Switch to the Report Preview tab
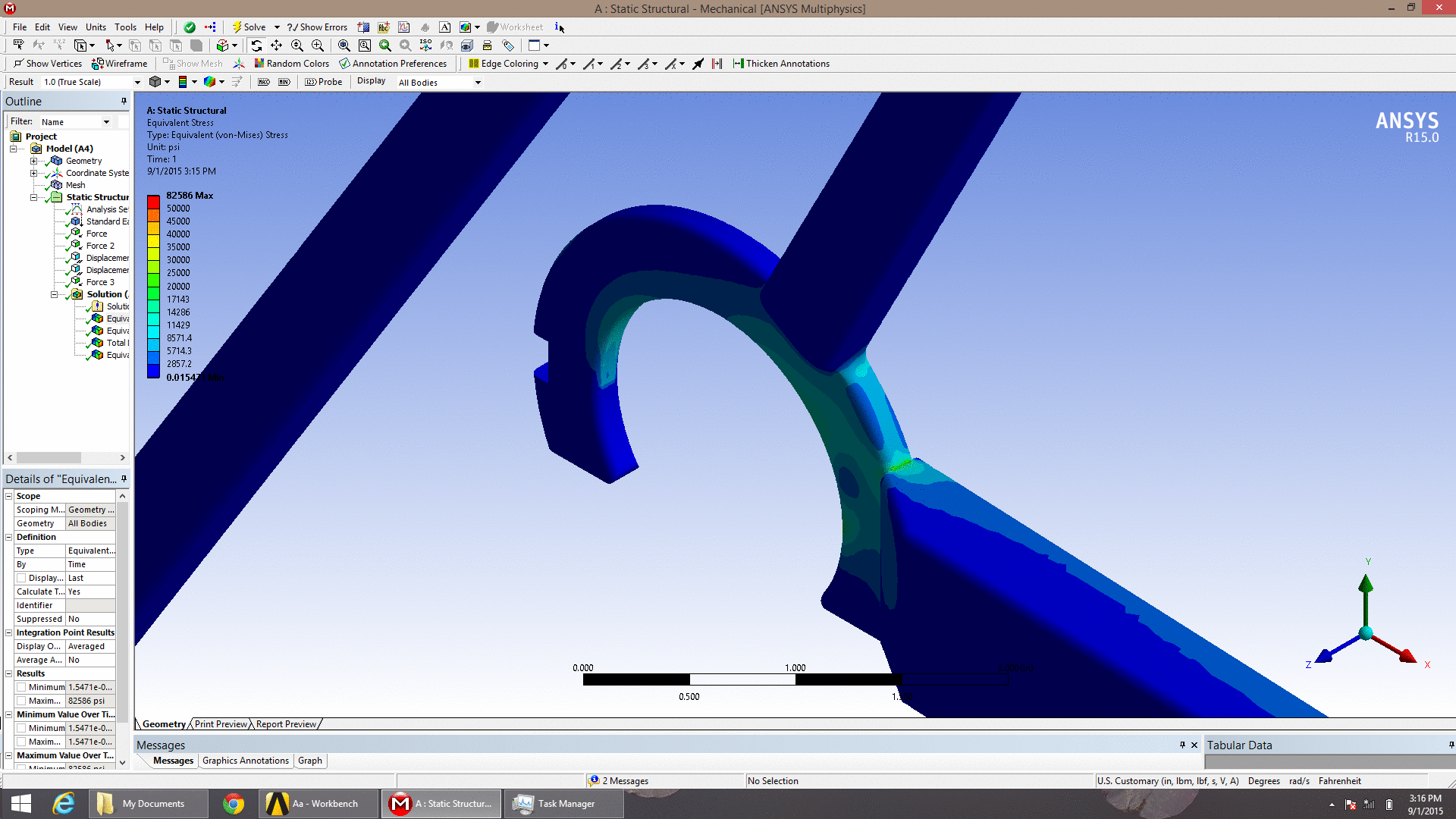The width and height of the screenshot is (1456, 819). (x=286, y=724)
